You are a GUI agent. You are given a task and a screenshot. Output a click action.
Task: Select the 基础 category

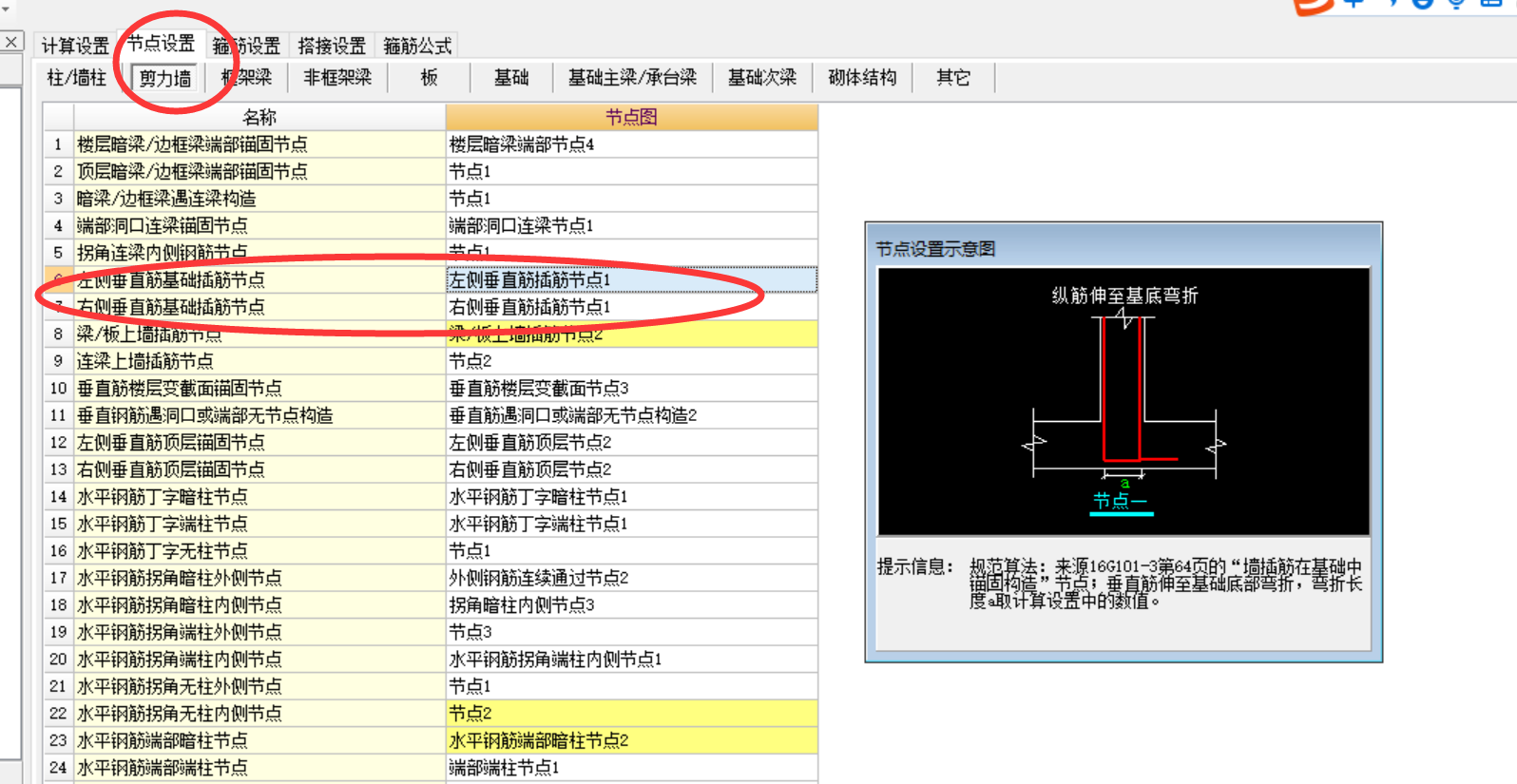point(511,78)
